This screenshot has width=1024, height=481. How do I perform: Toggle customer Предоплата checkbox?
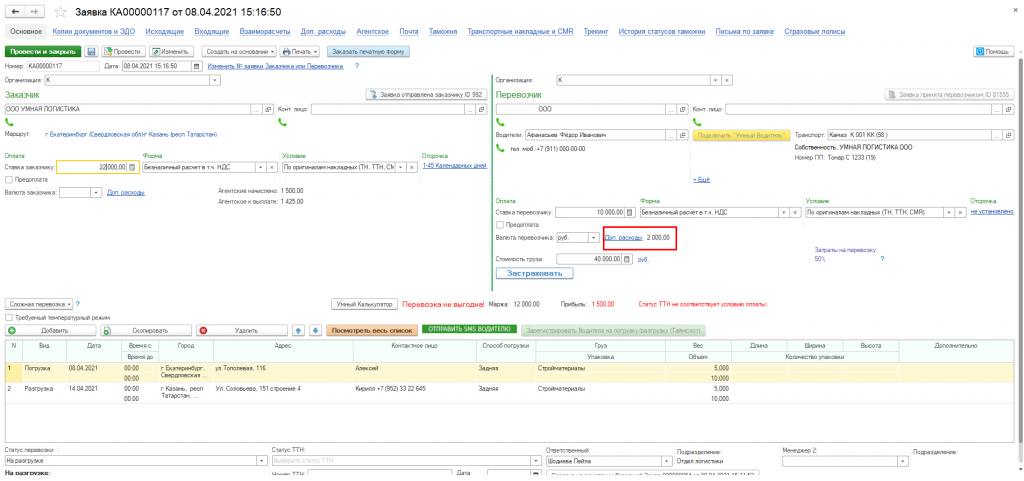8,179
